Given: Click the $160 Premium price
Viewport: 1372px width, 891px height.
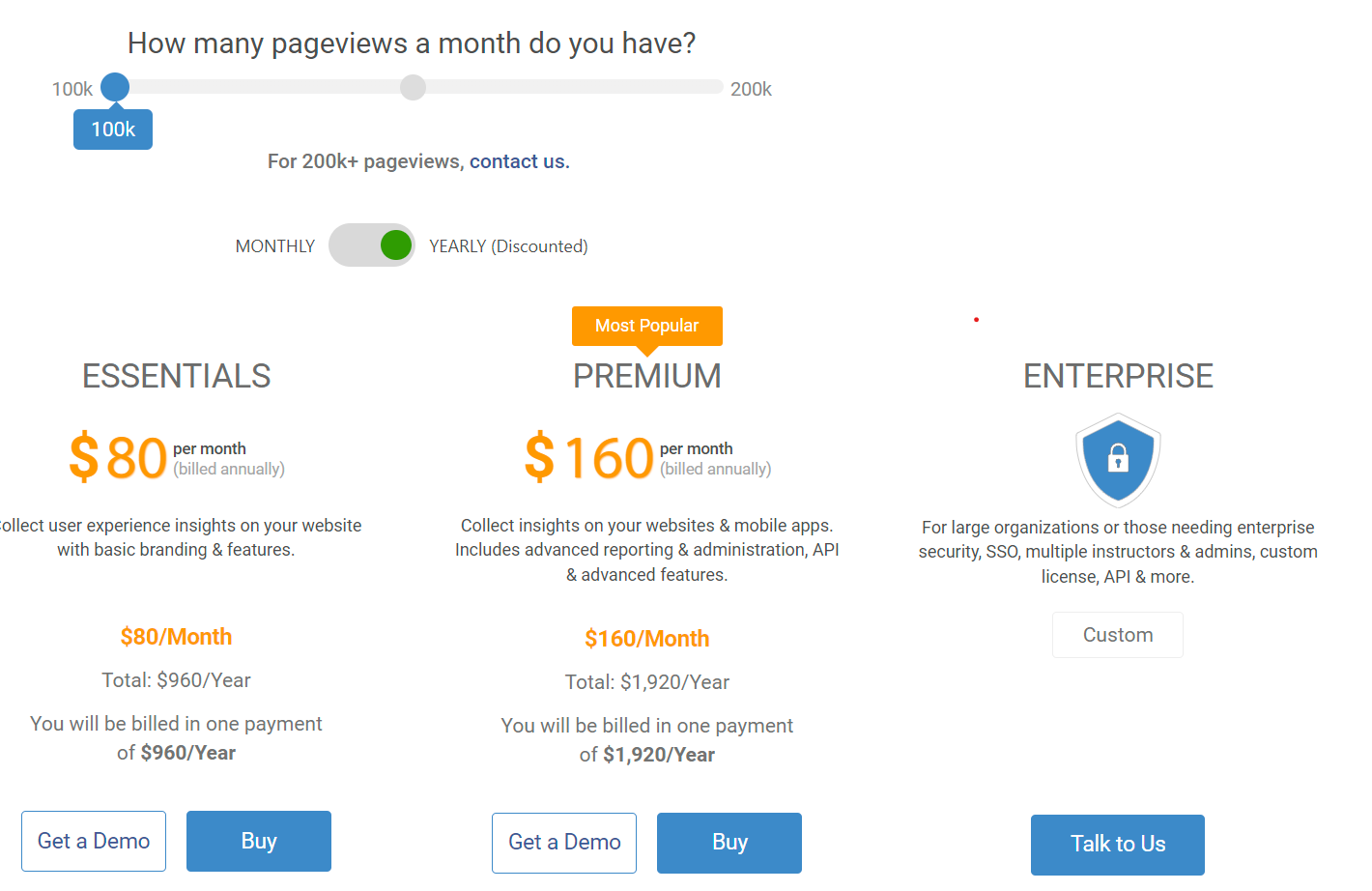Looking at the screenshot, I should tap(590, 457).
